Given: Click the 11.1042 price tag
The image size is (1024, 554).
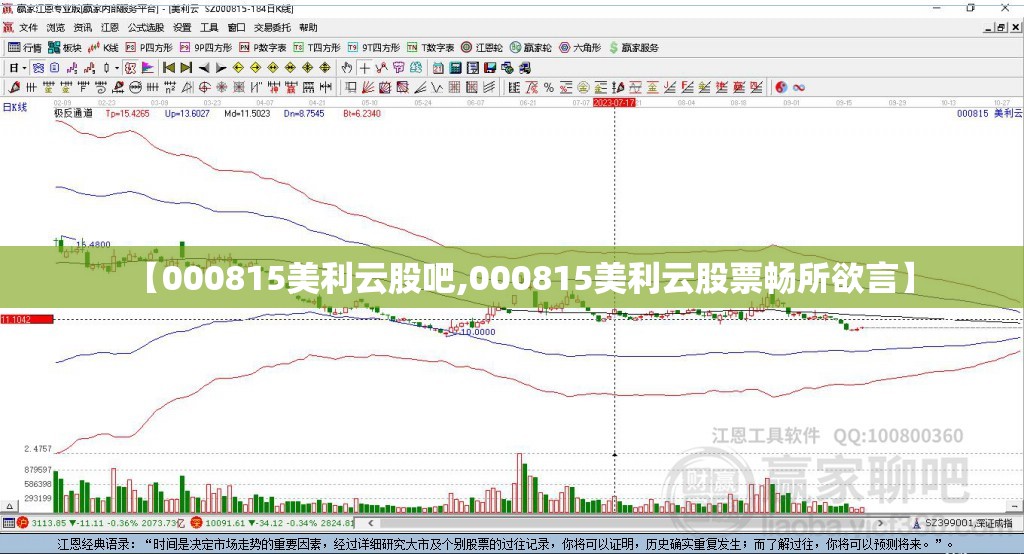Looking at the screenshot, I should pos(27,319).
